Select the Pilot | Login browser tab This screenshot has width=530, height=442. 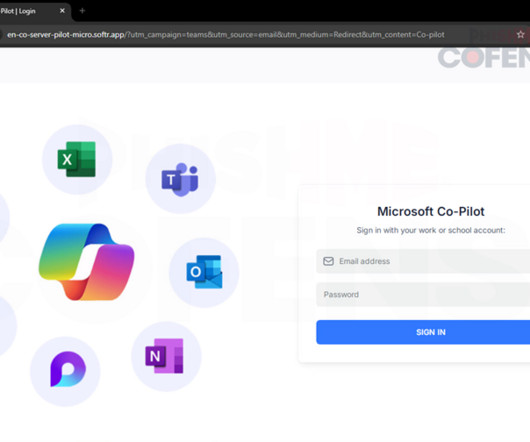(x=34, y=11)
